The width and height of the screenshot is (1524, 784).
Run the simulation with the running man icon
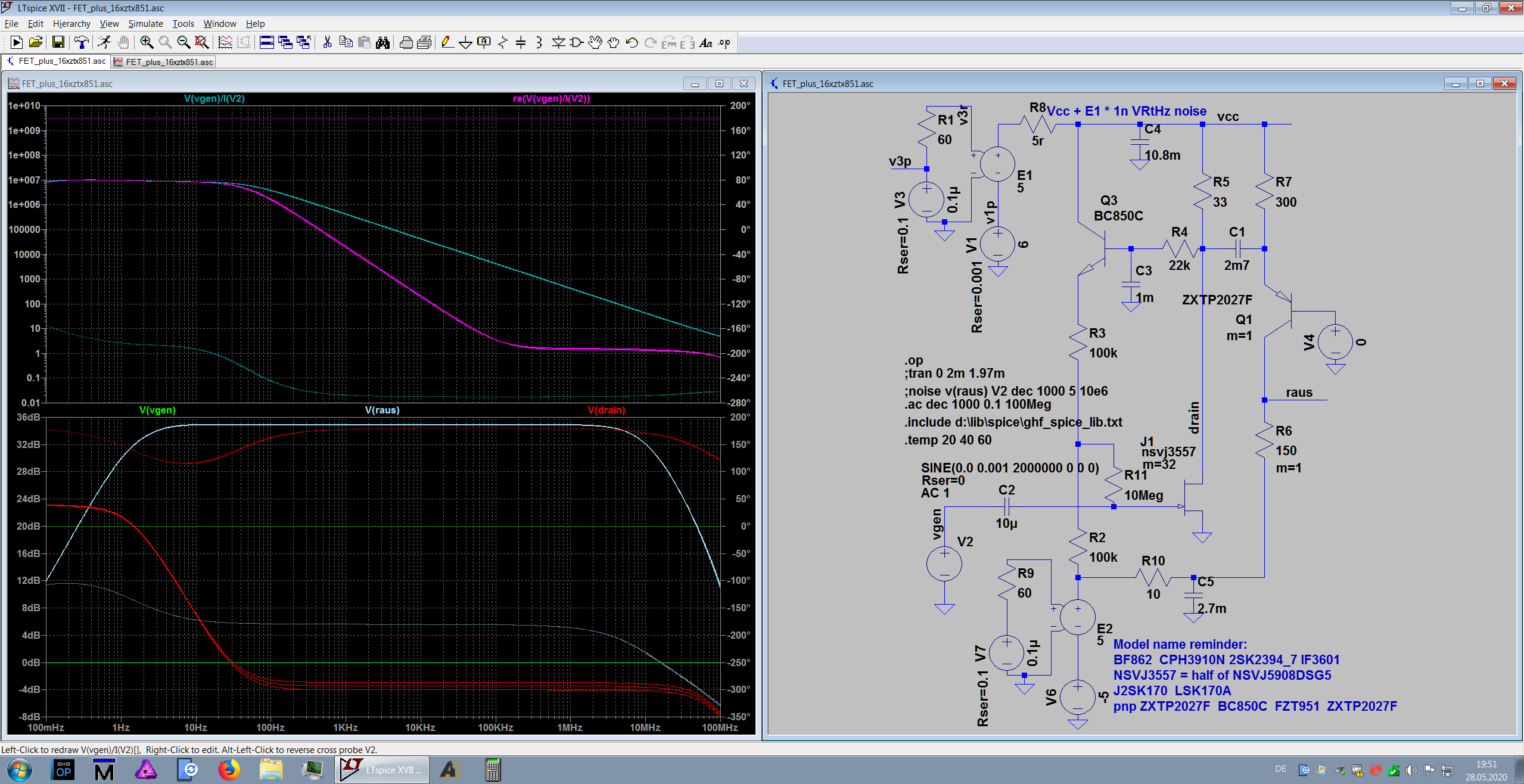pyautogui.click(x=104, y=42)
